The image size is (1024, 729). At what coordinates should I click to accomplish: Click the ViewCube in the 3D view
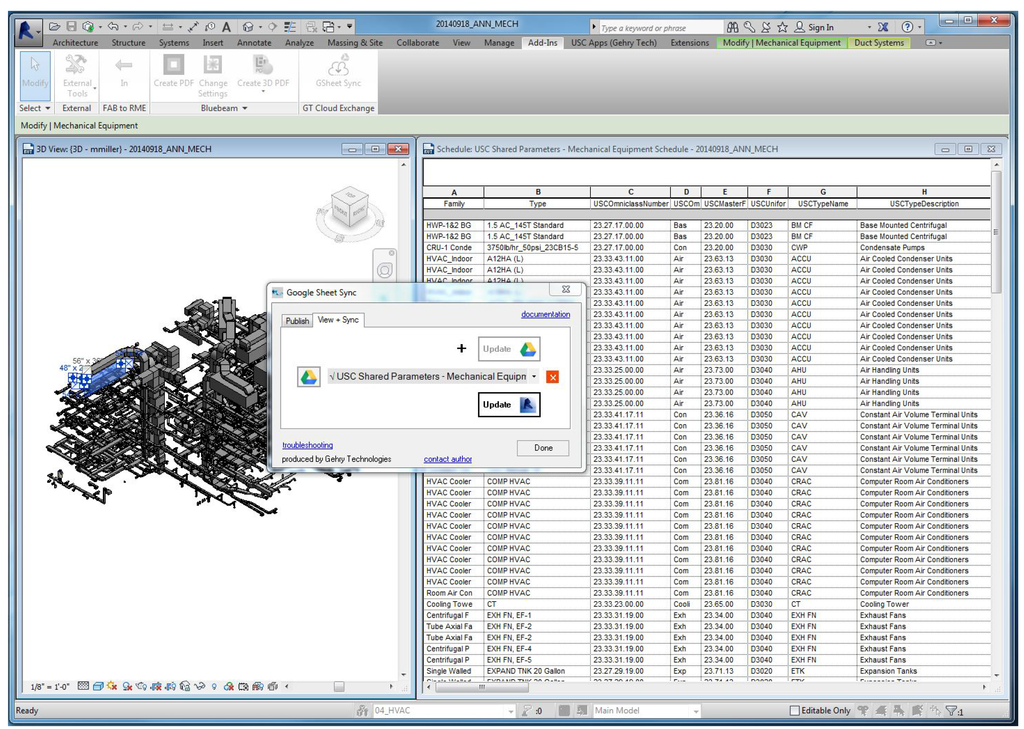(350, 208)
